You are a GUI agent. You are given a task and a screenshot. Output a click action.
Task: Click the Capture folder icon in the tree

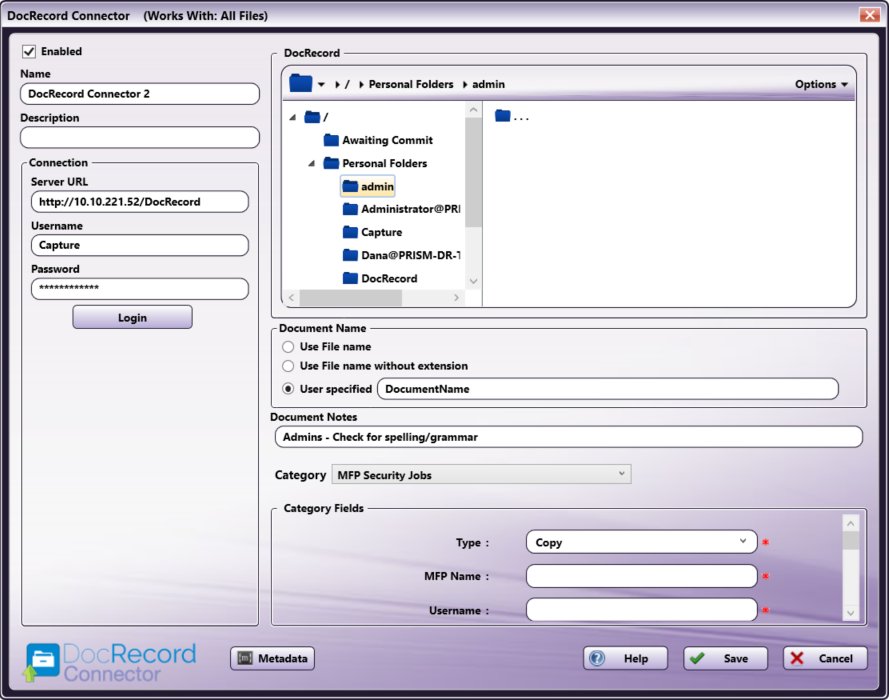[350, 232]
